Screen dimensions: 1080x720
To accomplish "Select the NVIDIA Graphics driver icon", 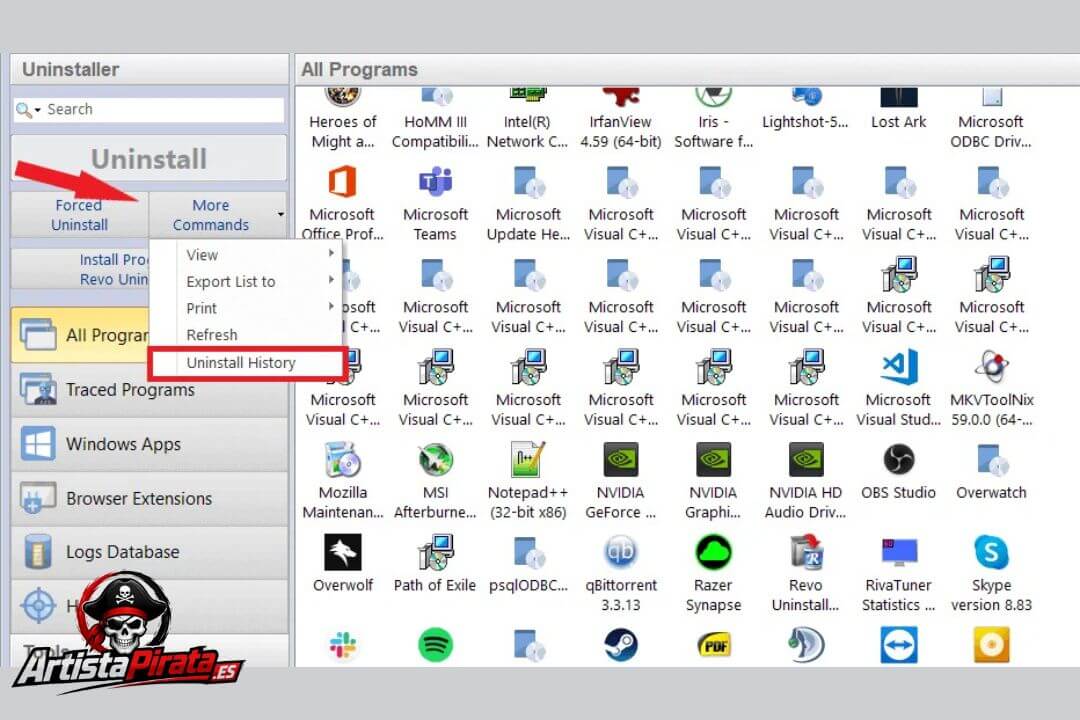I will tap(714, 460).
